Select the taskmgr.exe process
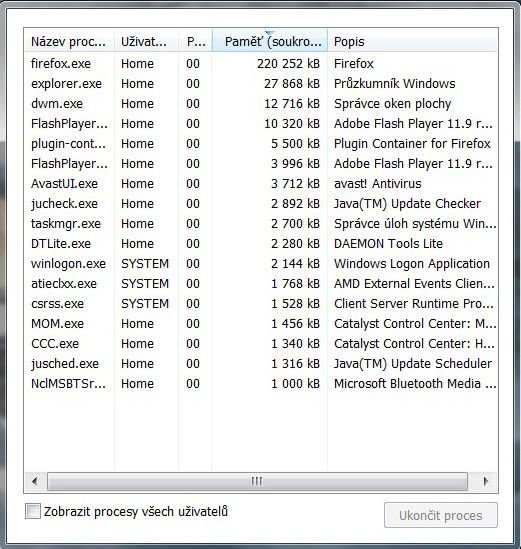The height and width of the screenshot is (549, 521). pos(261,223)
